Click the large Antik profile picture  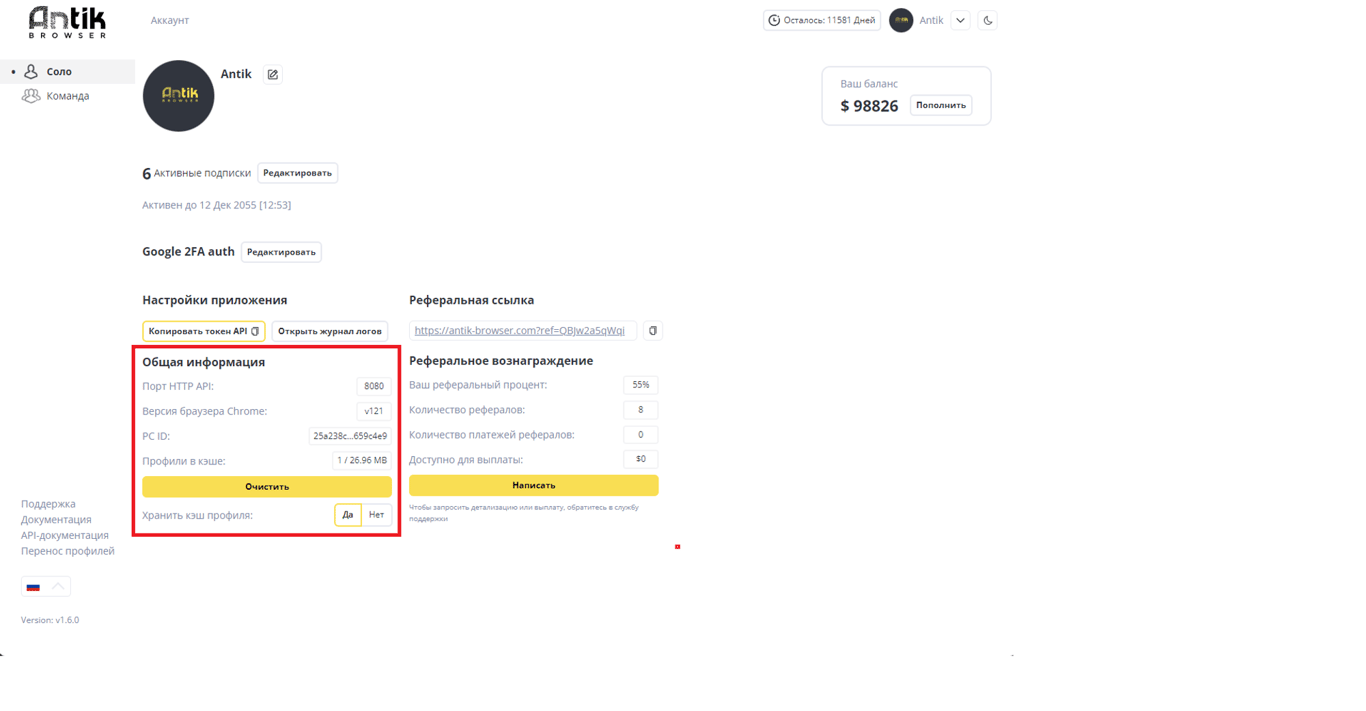click(x=179, y=96)
